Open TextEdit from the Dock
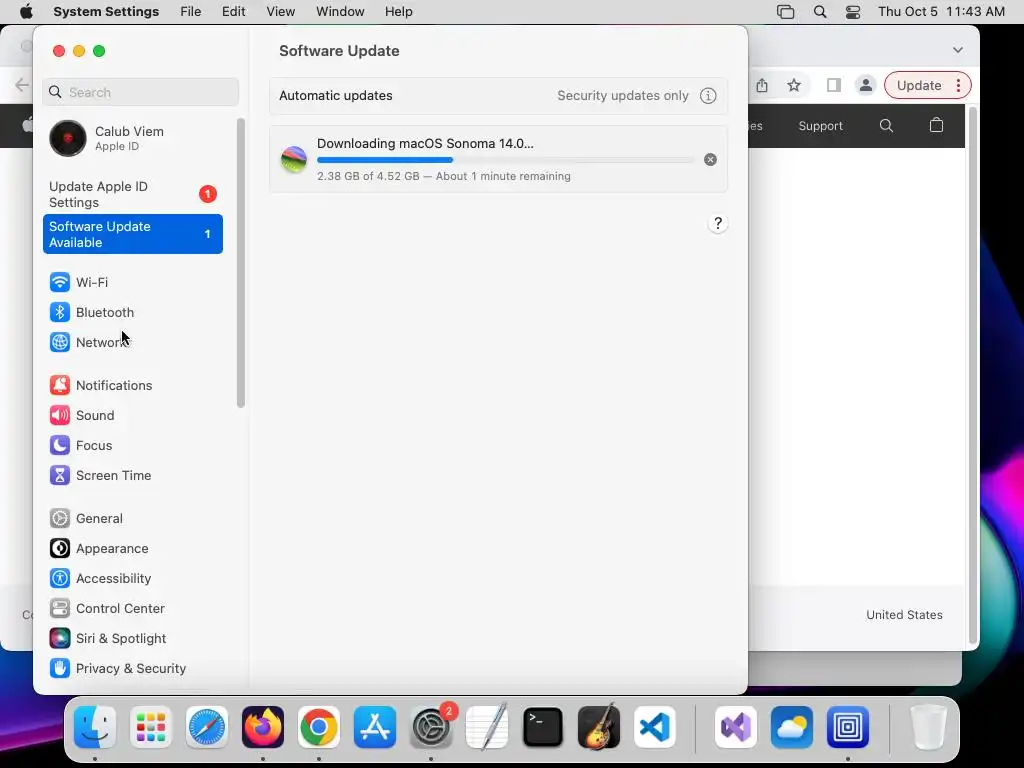The width and height of the screenshot is (1024, 768). point(487,727)
